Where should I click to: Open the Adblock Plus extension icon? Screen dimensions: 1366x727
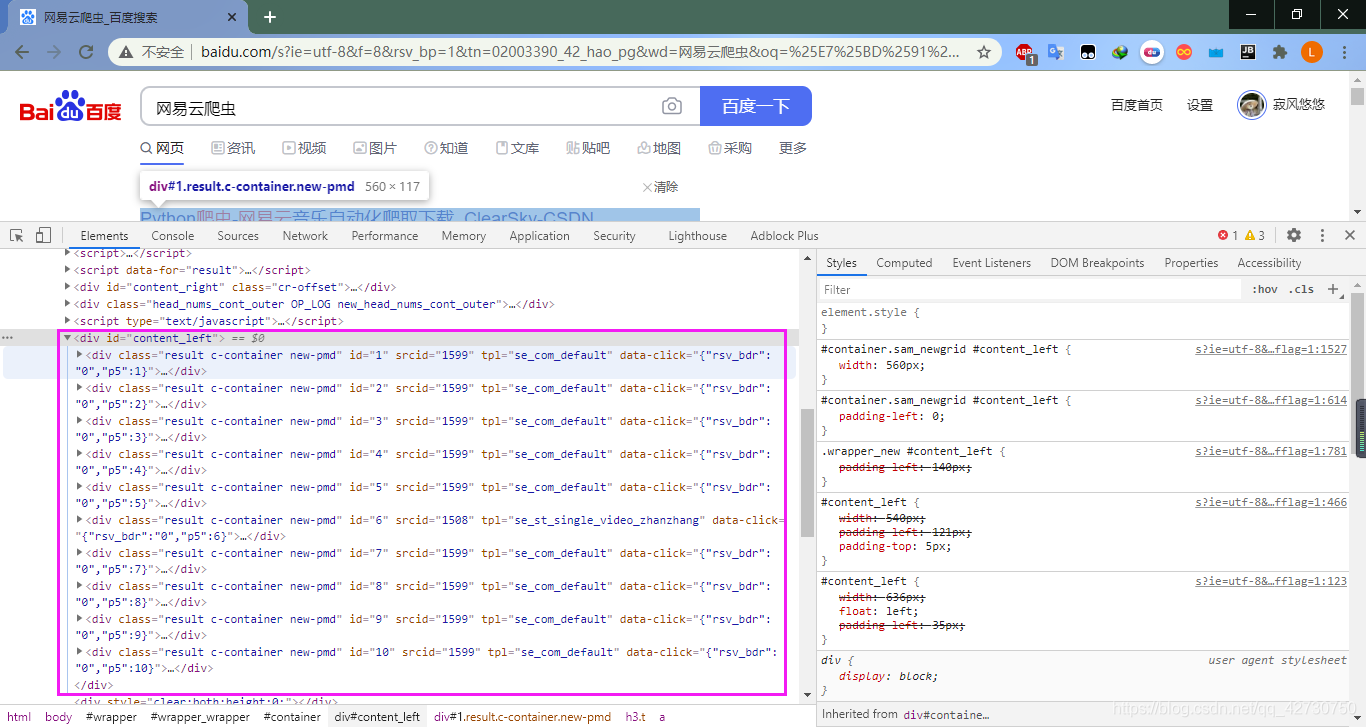point(1024,53)
